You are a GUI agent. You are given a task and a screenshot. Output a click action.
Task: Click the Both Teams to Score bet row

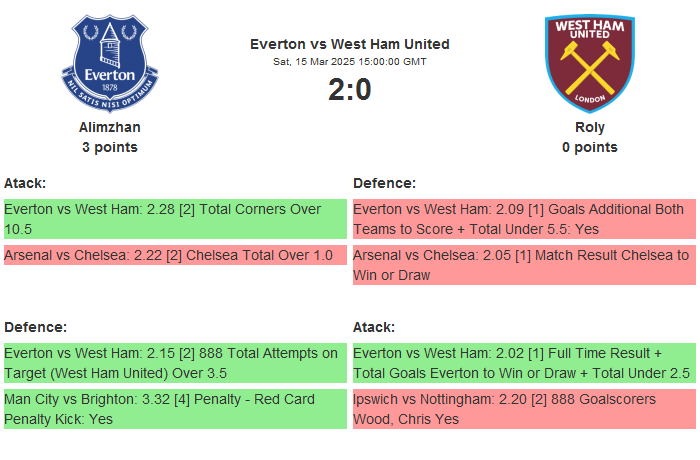[524, 219]
